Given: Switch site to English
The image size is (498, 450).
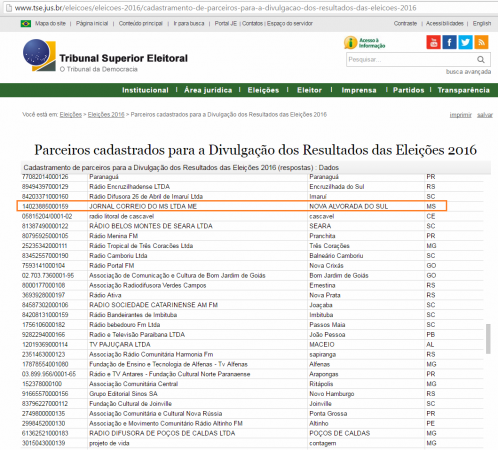Looking at the screenshot, I should pyautogui.click(x=482, y=23).
